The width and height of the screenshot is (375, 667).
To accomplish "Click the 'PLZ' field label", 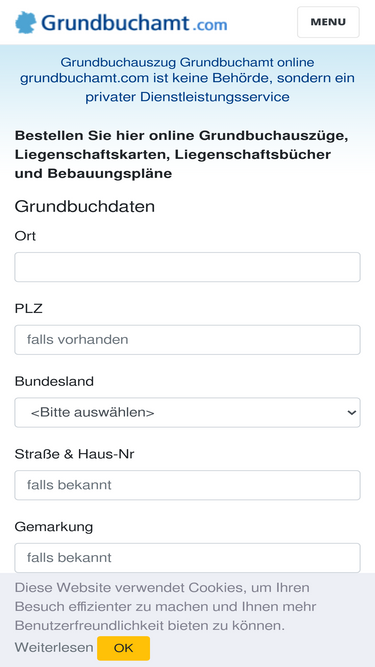I will pos(28,309).
